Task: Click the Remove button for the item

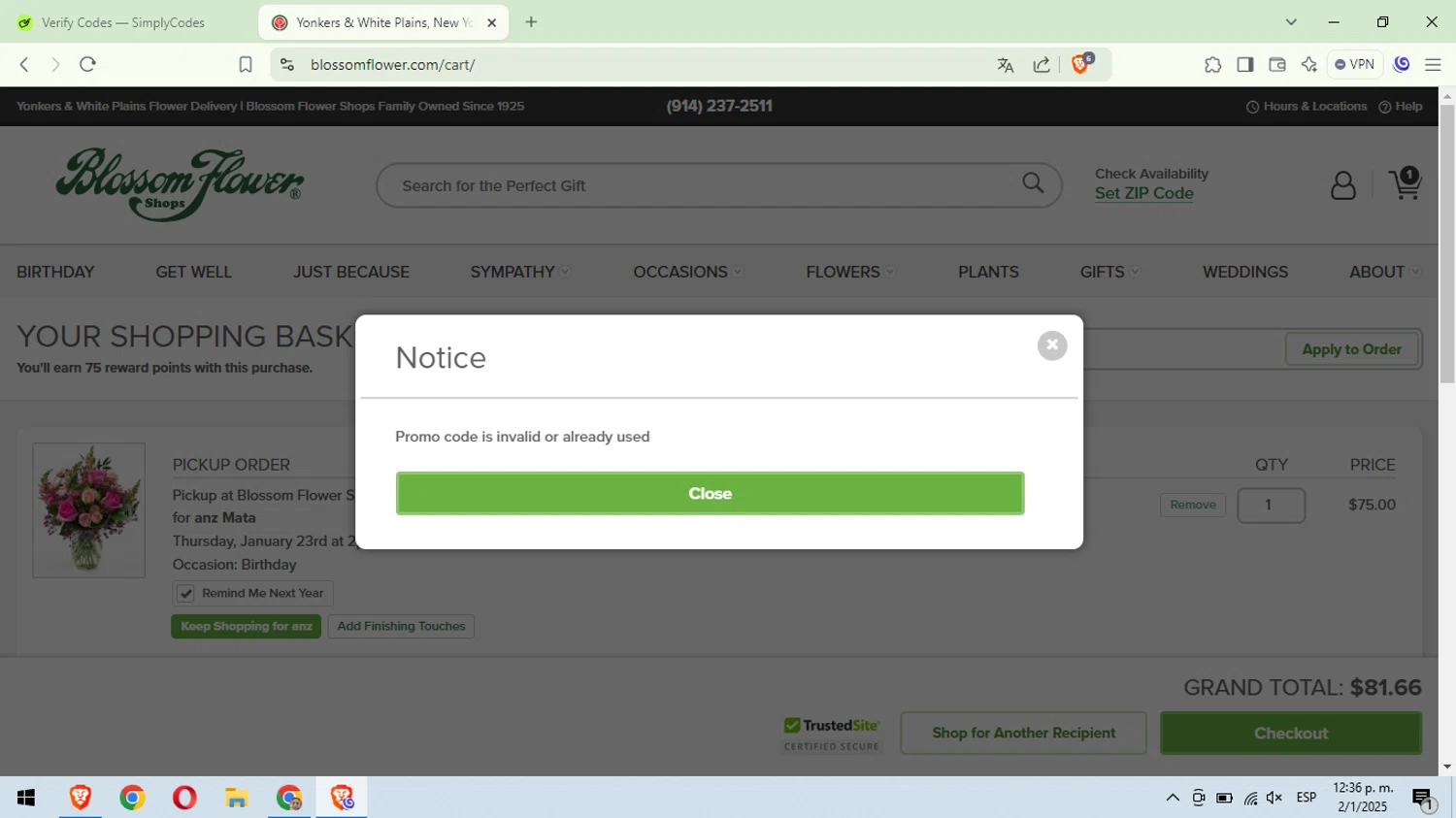Action: pos(1192,505)
